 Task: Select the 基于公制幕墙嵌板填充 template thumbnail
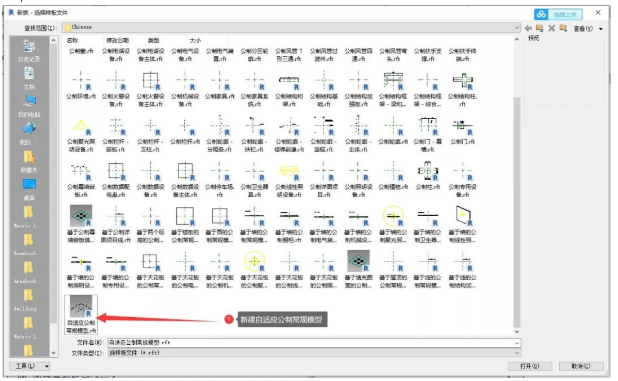(x=81, y=216)
